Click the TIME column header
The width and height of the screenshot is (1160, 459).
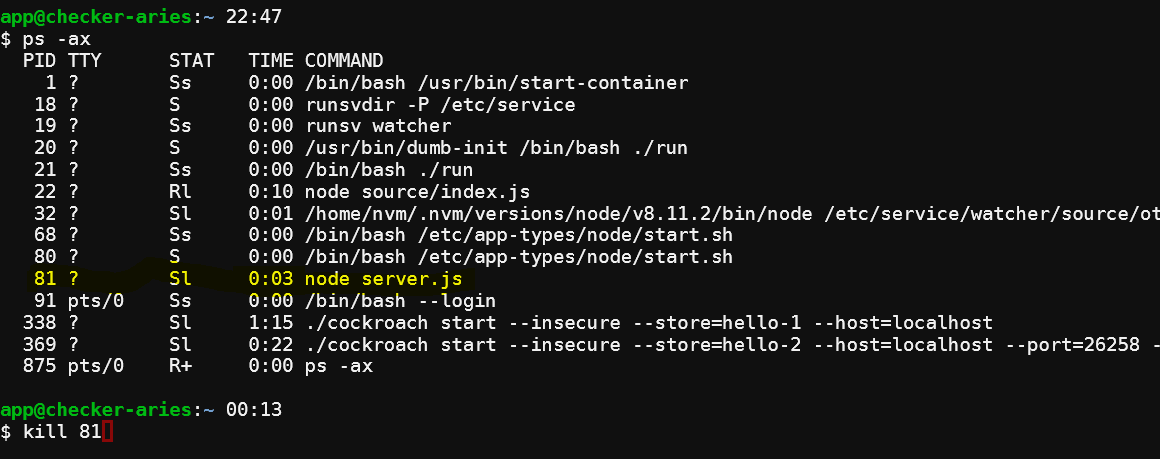271,60
